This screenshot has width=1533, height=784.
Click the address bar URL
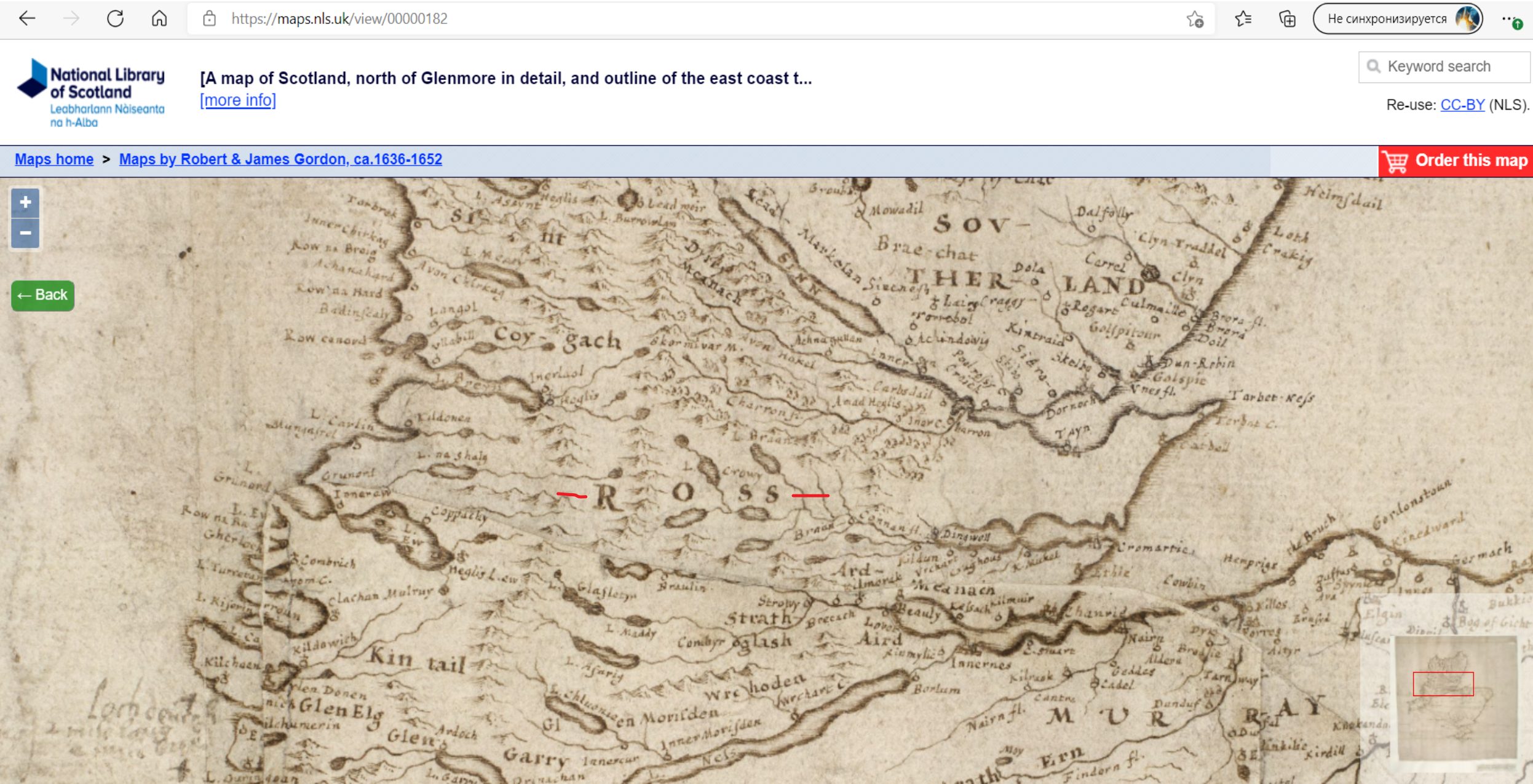[339, 18]
